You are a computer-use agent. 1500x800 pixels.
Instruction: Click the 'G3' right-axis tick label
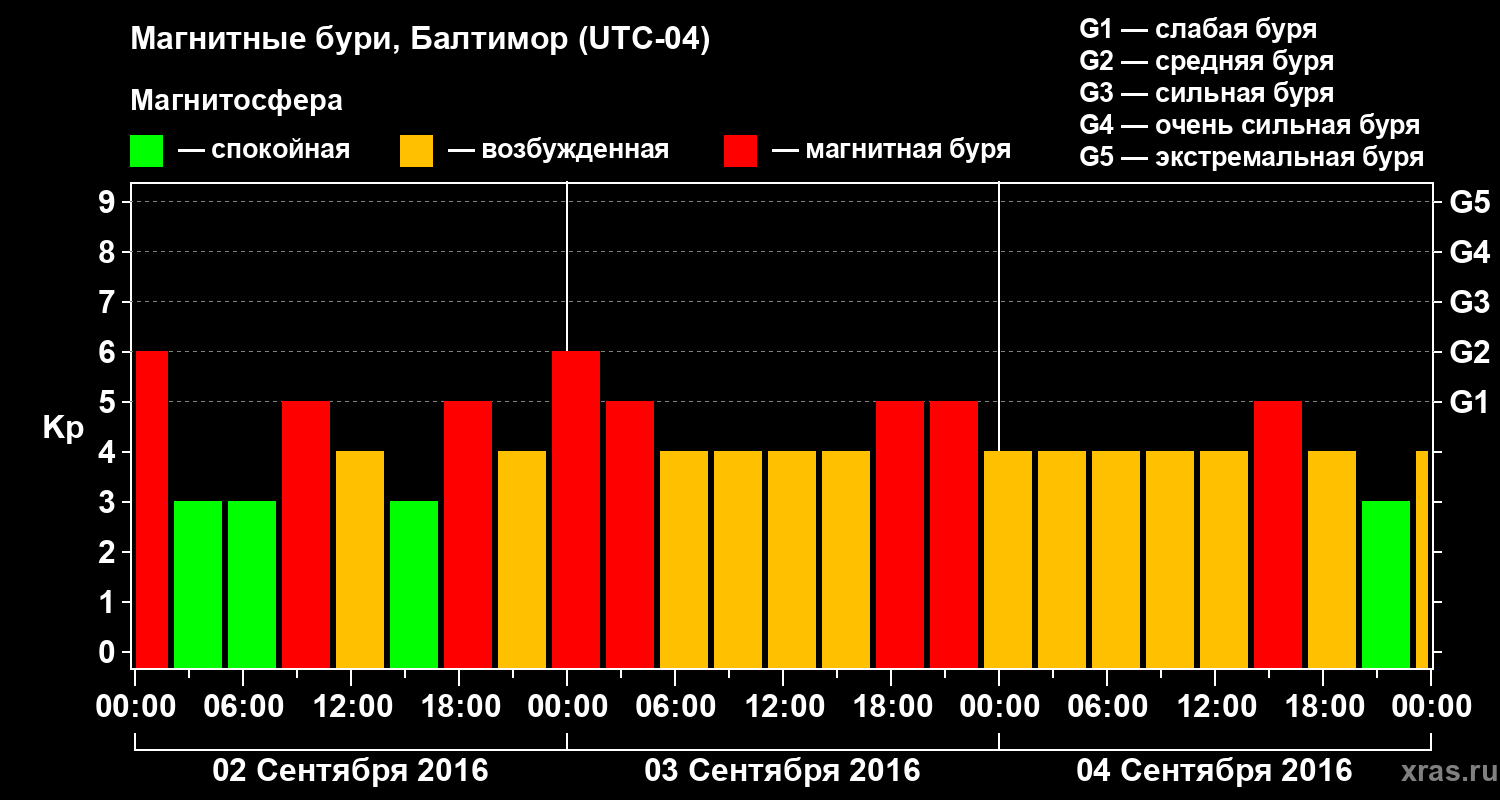(1469, 302)
